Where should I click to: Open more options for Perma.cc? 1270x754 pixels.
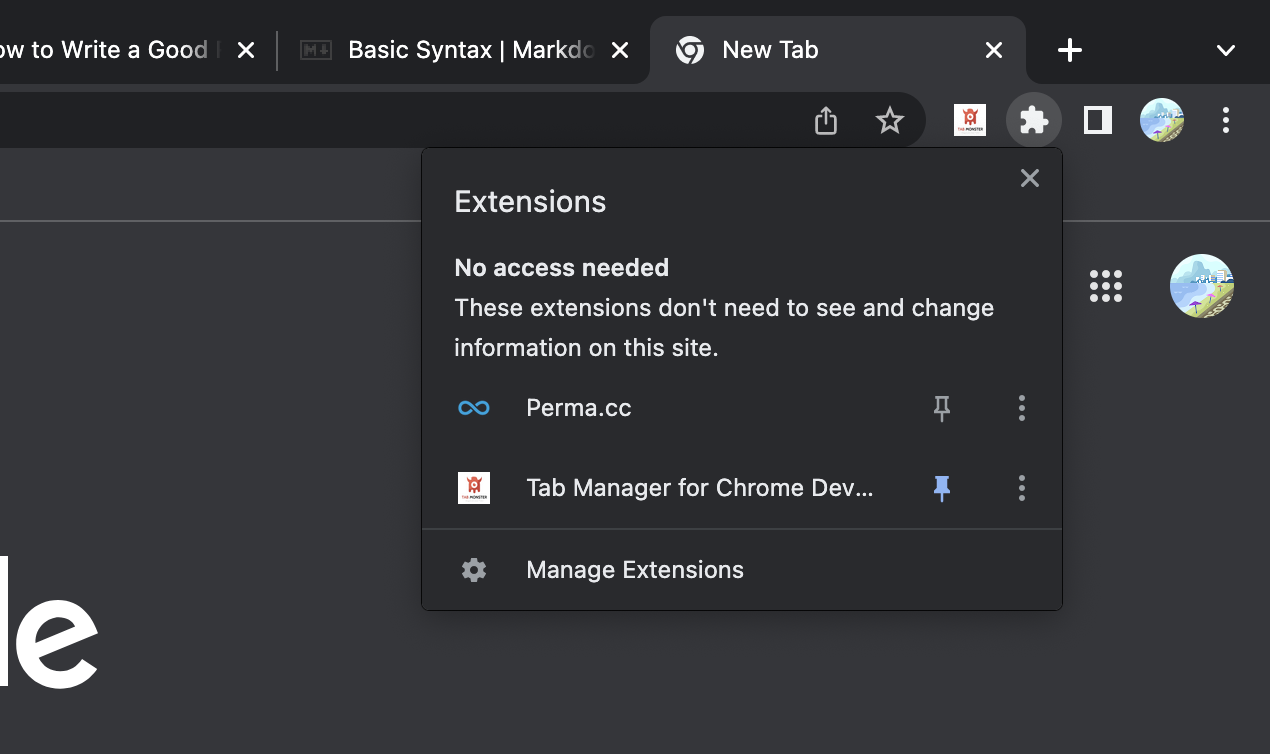coord(1021,408)
